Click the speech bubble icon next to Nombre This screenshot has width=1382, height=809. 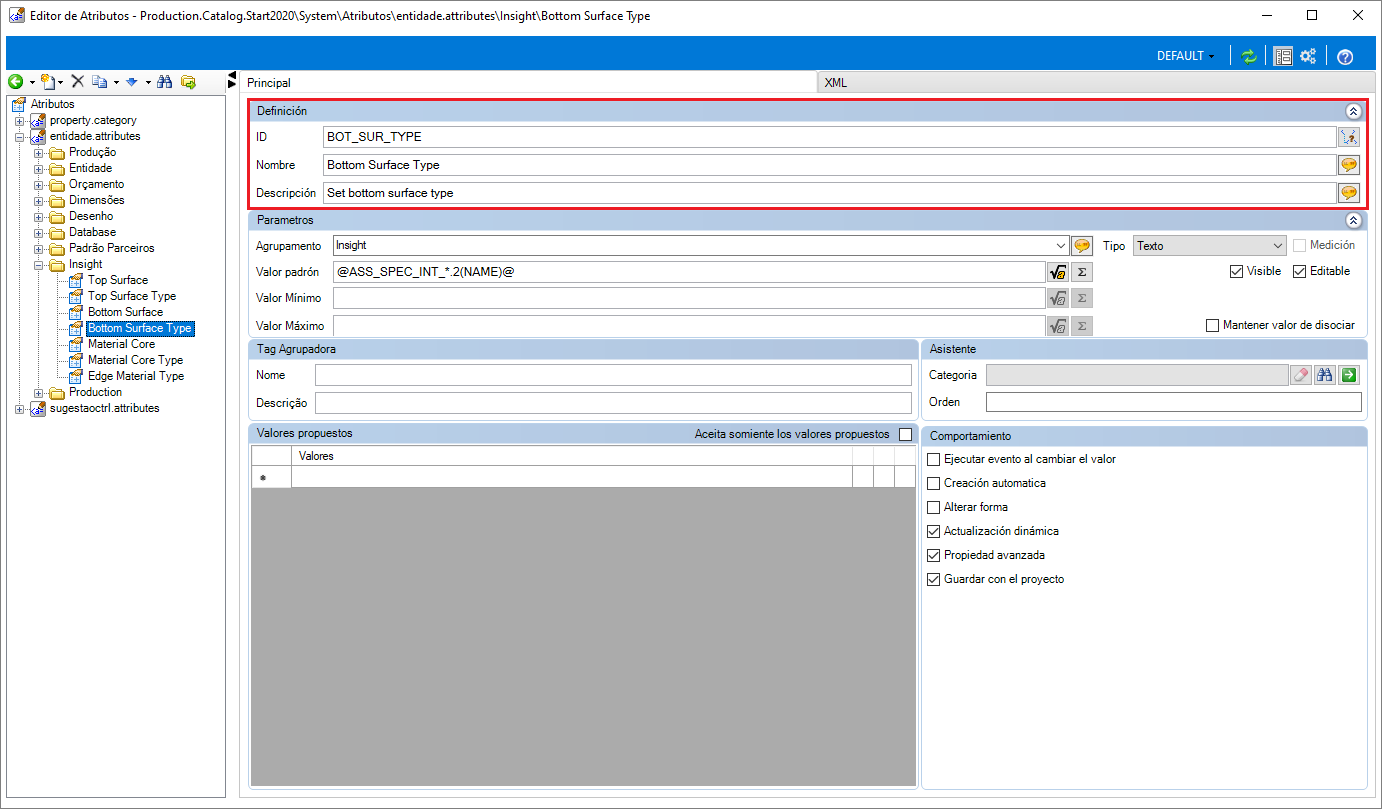pyautogui.click(x=1348, y=165)
